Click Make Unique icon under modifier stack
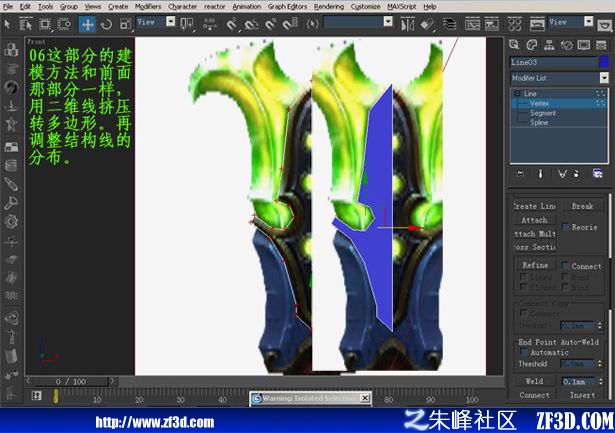 [x=562, y=173]
